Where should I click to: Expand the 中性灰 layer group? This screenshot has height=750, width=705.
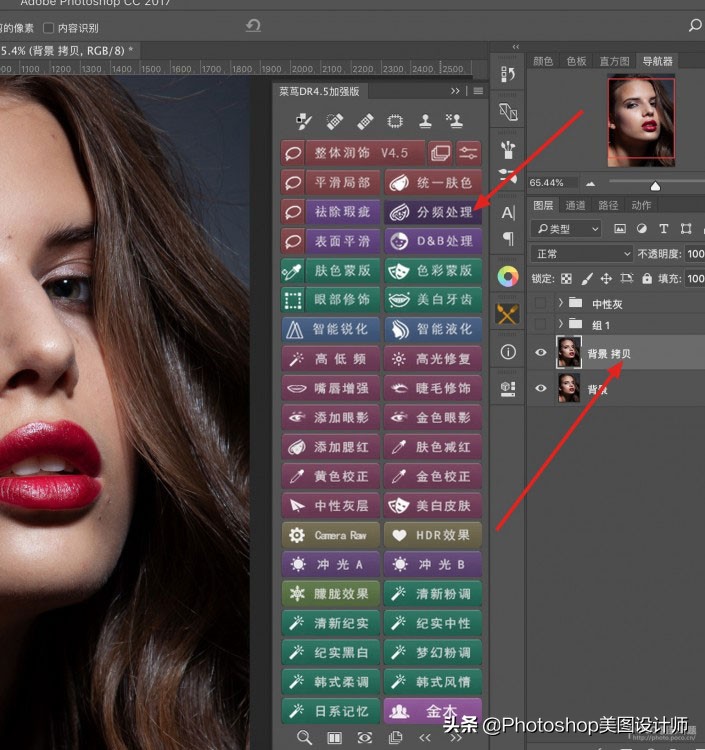coord(561,303)
